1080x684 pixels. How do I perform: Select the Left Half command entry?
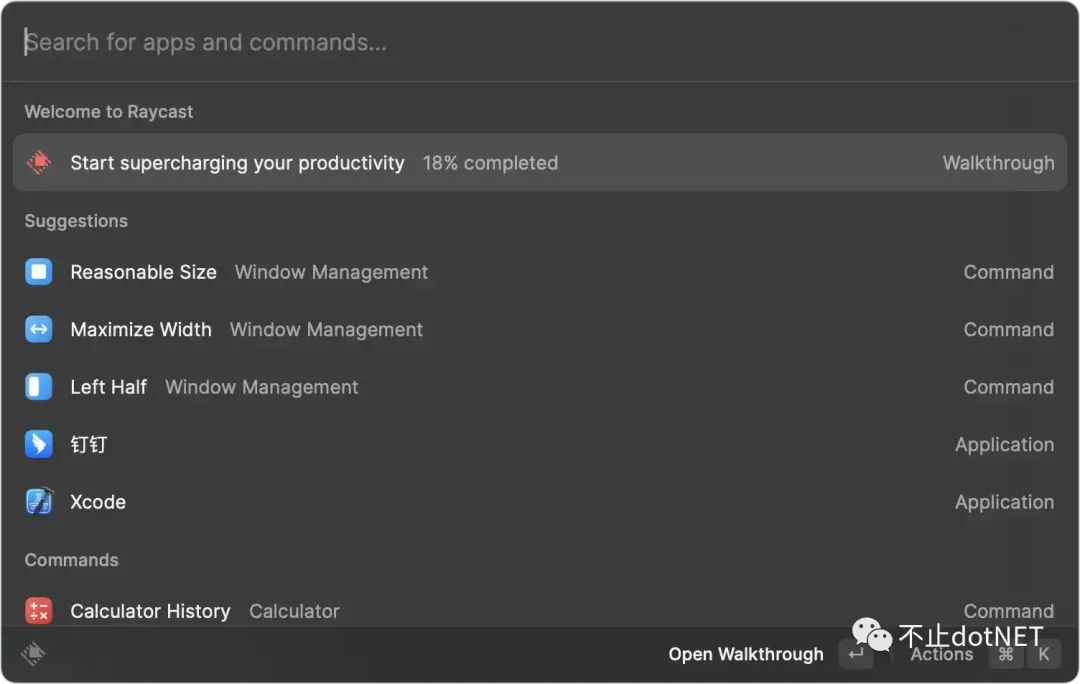540,387
